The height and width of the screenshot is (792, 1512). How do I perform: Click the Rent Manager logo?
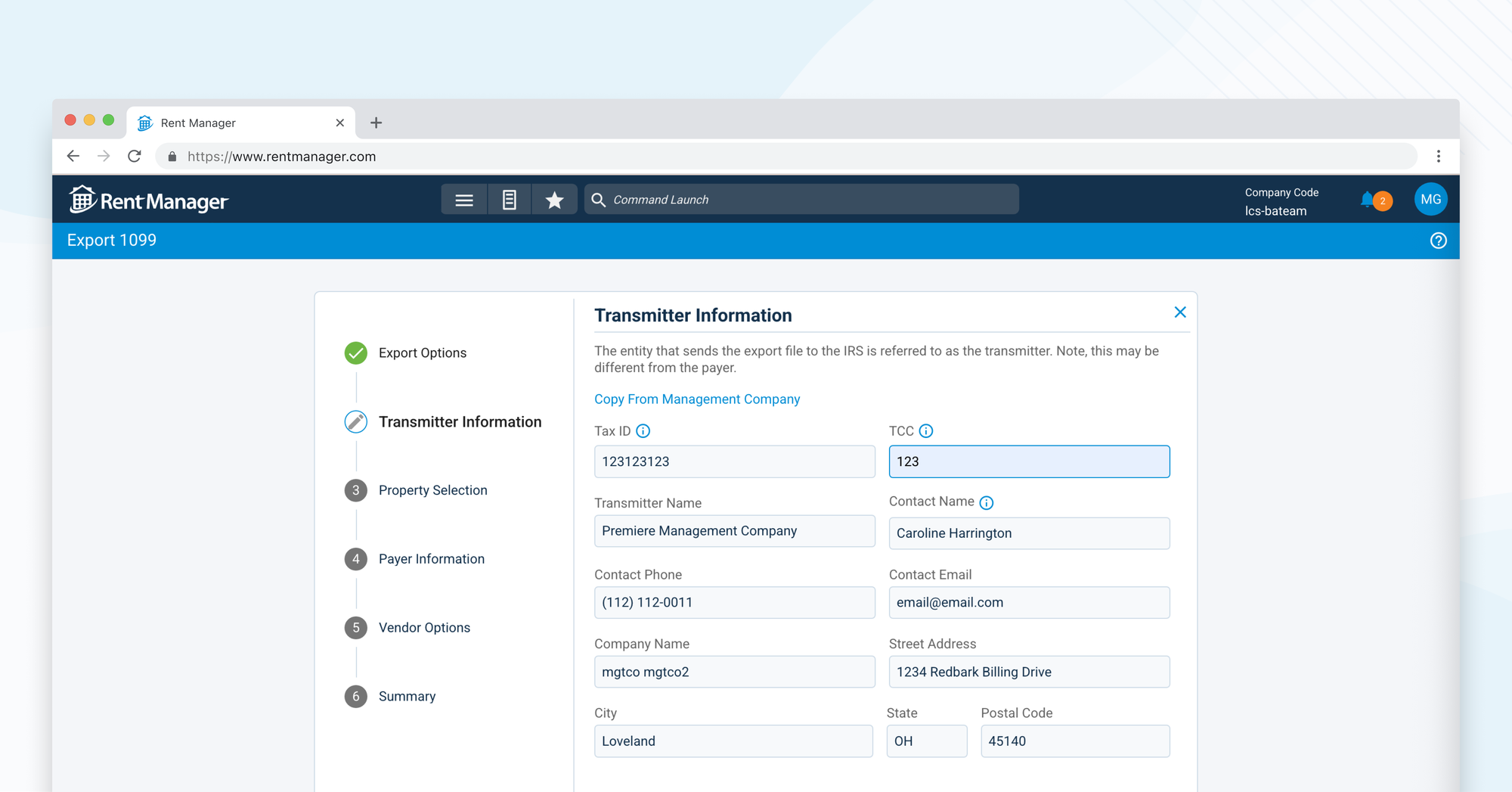[148, 200]
